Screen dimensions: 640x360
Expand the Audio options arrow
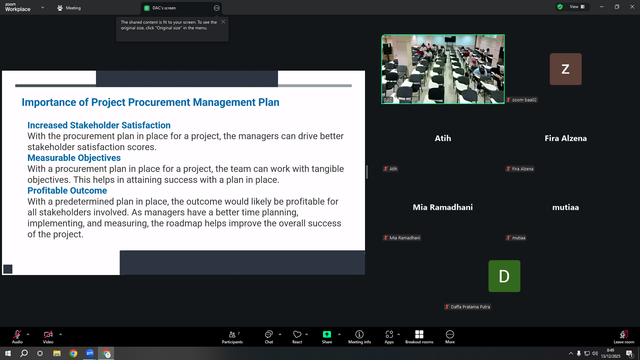(x=28, y=334)
